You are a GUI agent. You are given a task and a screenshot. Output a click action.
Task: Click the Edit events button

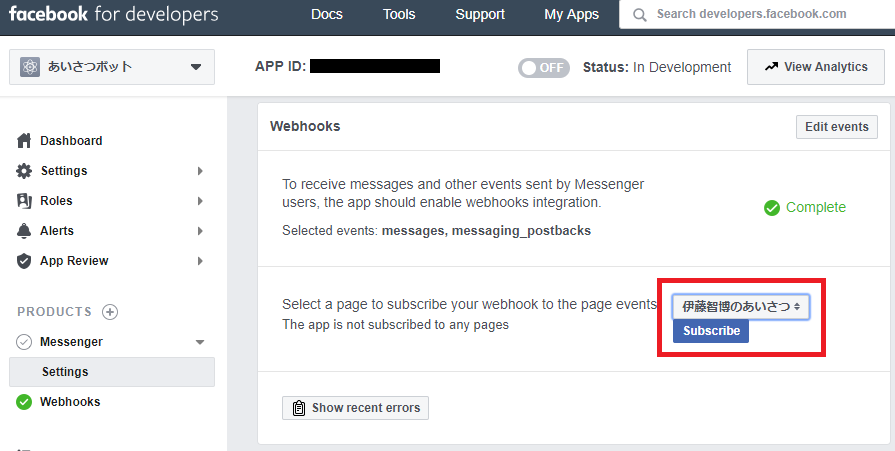tap(837, 127)
